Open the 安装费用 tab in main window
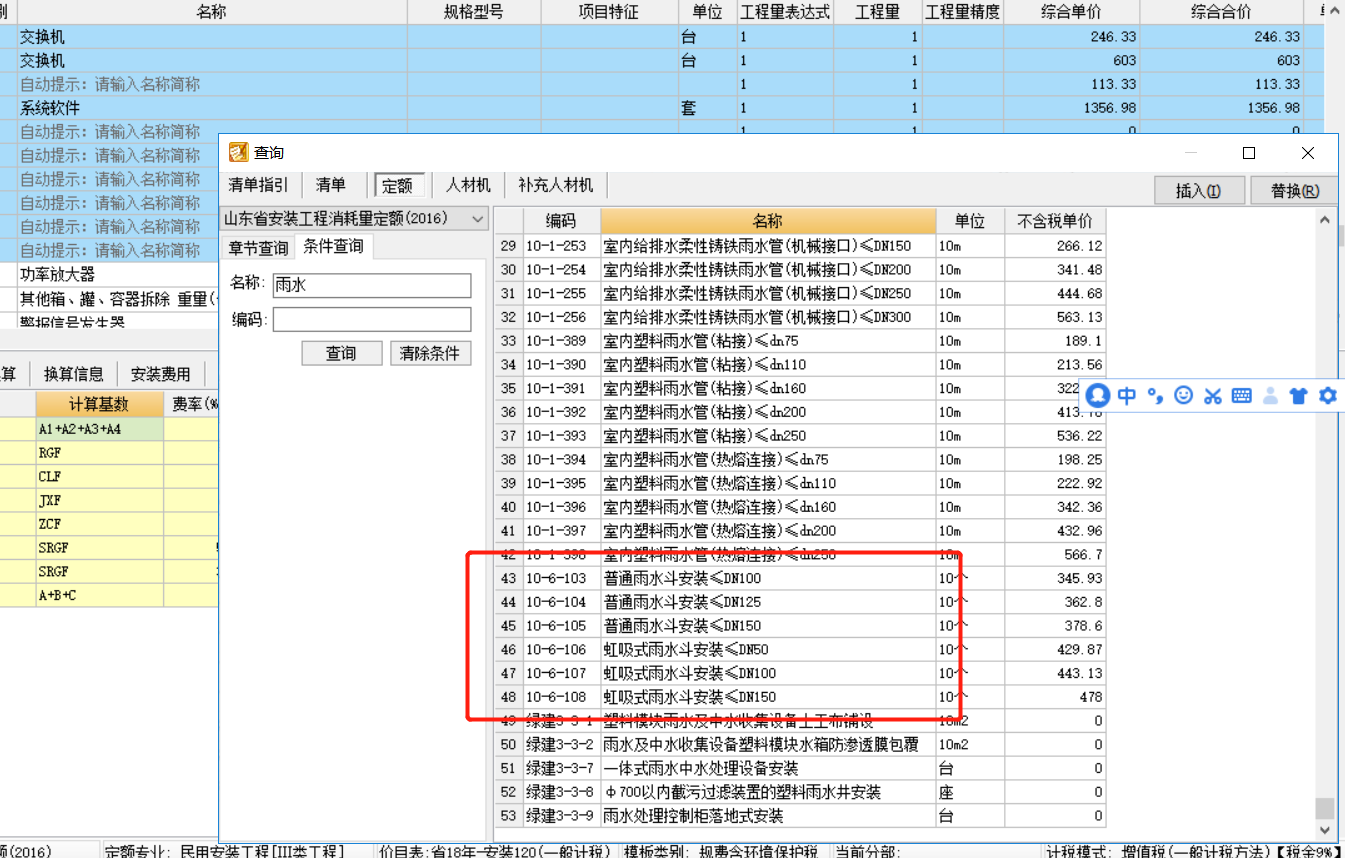This screenshot has width=1345, height=858. (160, 374)
